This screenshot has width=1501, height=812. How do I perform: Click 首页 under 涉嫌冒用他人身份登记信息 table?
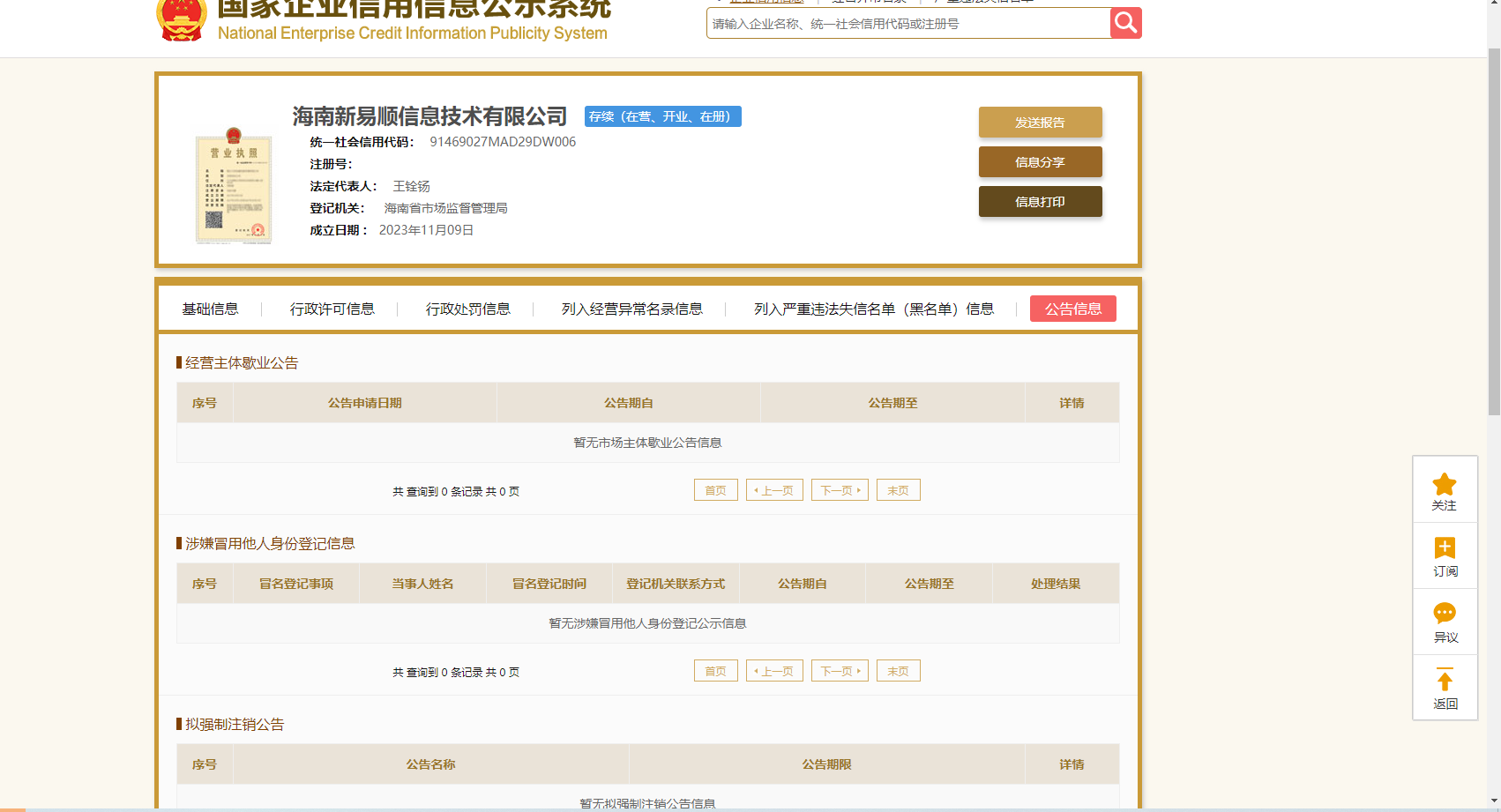click(x=716, y=671)
